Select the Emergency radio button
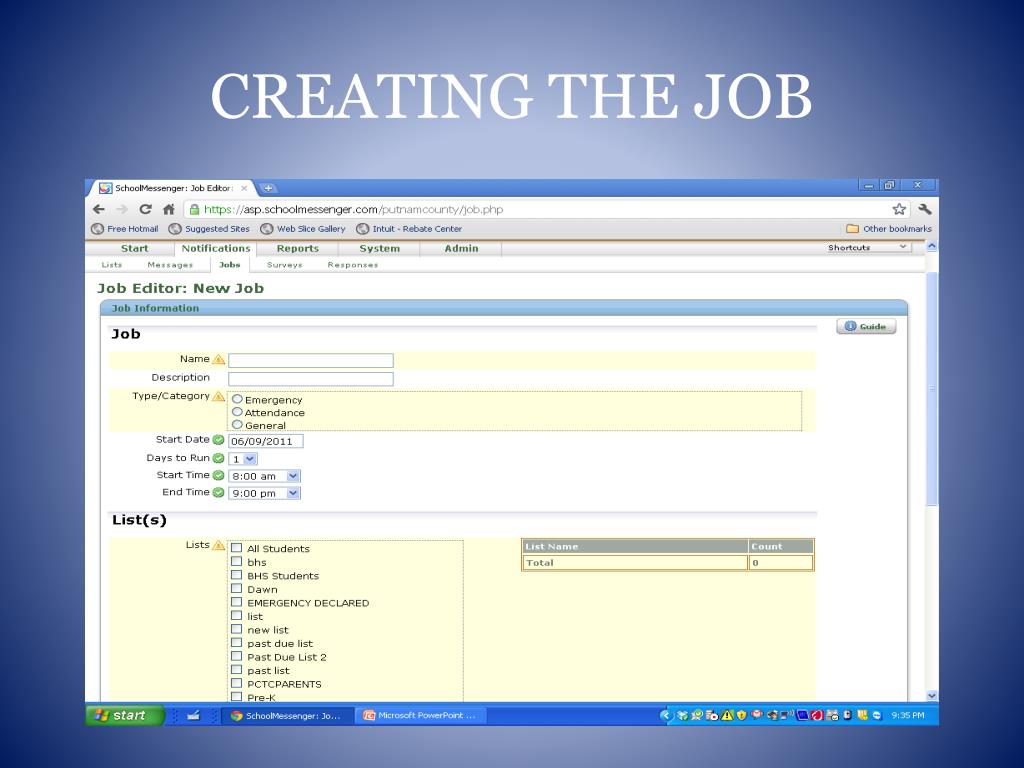 click(237, 399)
